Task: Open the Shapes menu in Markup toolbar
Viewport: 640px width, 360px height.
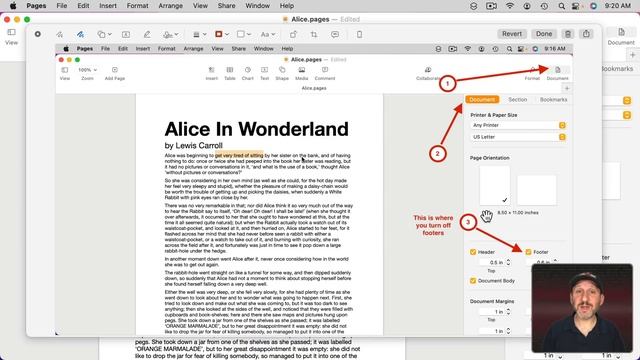Action: [x=104, y=34]
